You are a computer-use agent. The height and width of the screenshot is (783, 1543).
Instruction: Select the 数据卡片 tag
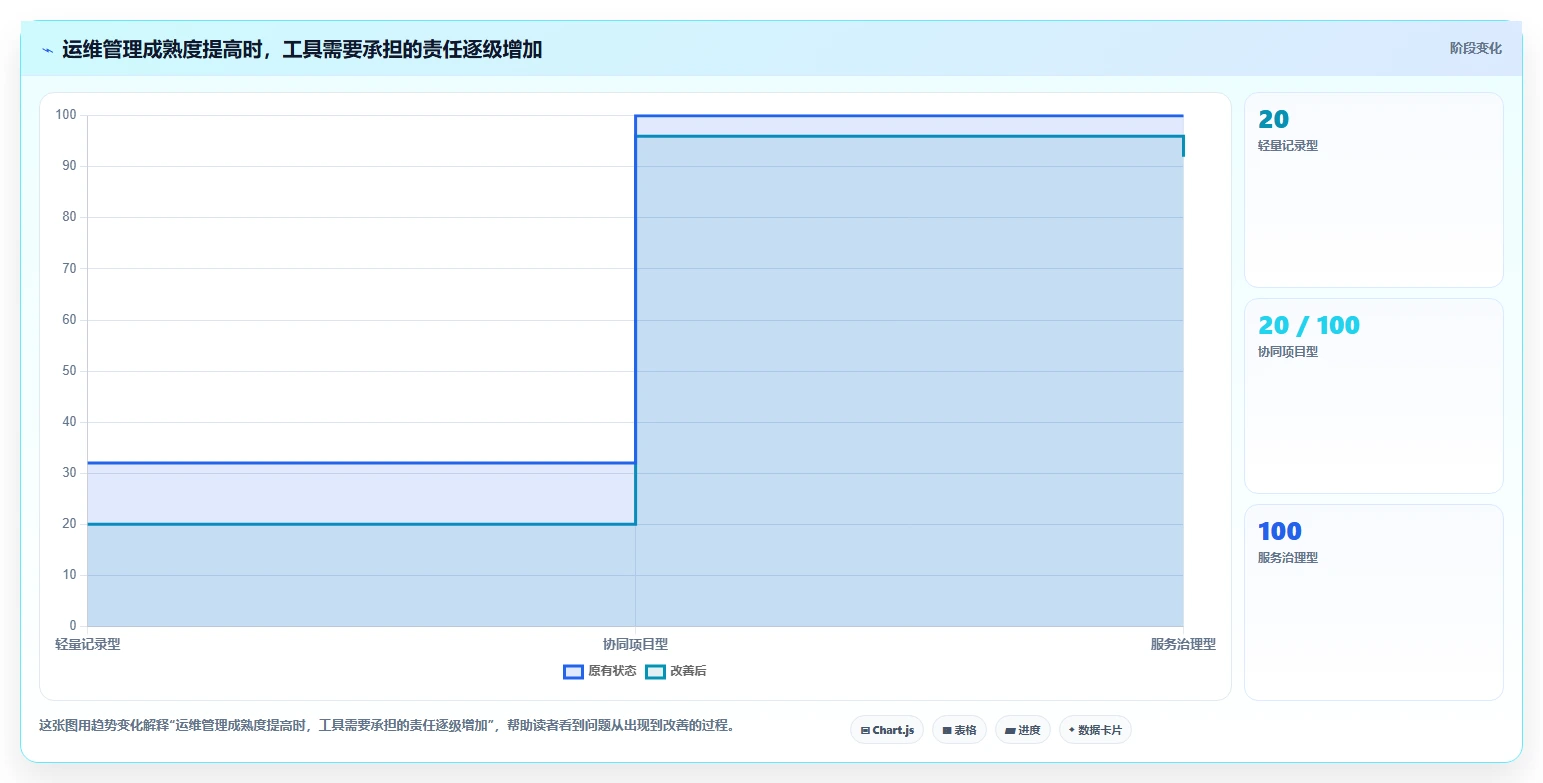tap(1095, 730)
